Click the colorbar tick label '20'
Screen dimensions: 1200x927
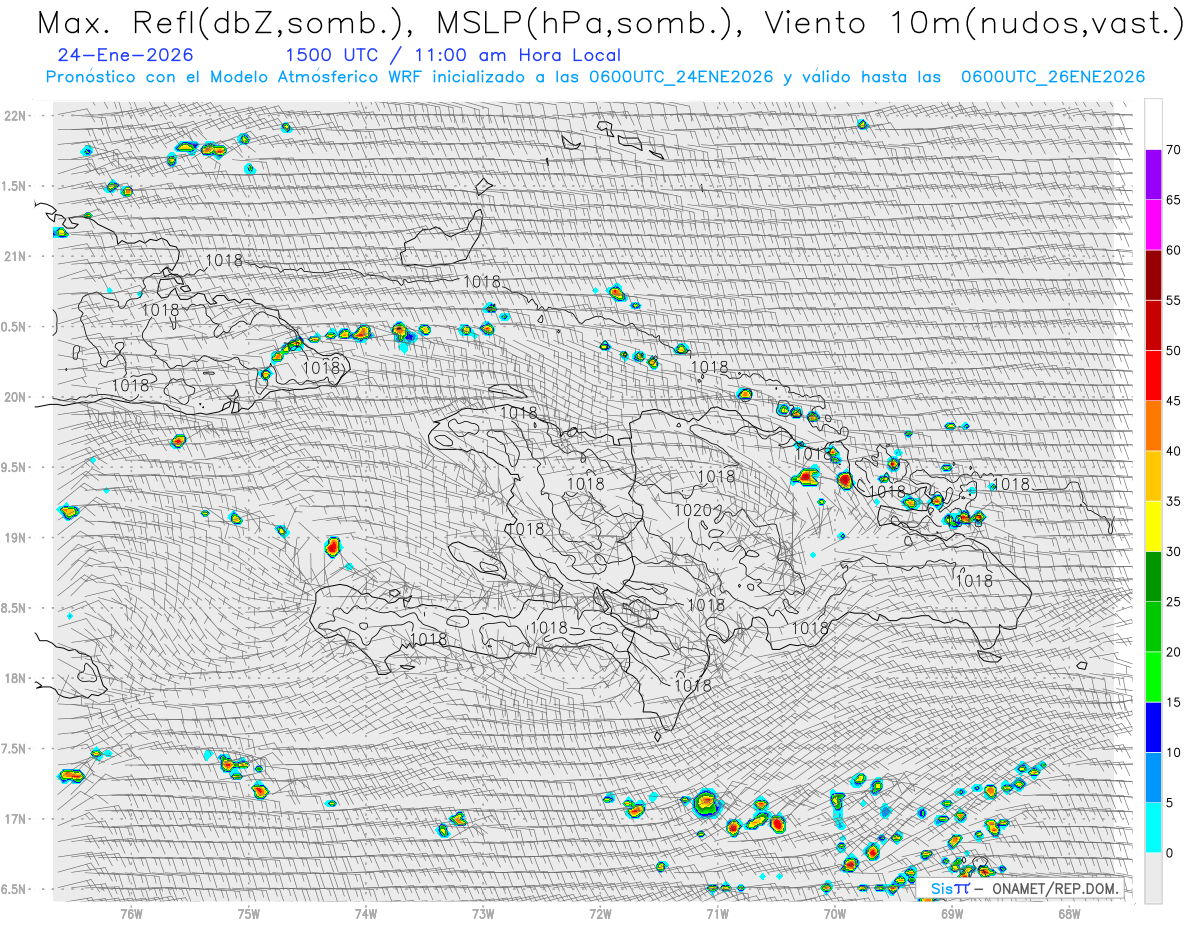point(1174,652)
